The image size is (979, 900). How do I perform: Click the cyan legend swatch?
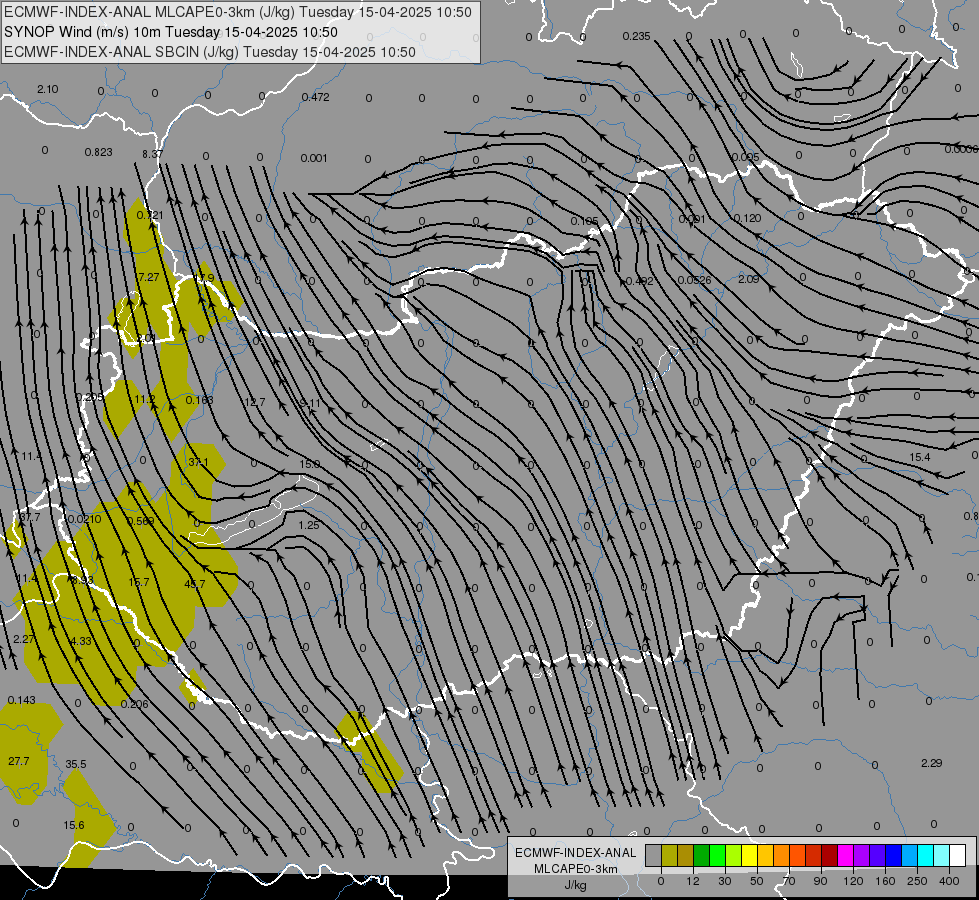point(925,855)
